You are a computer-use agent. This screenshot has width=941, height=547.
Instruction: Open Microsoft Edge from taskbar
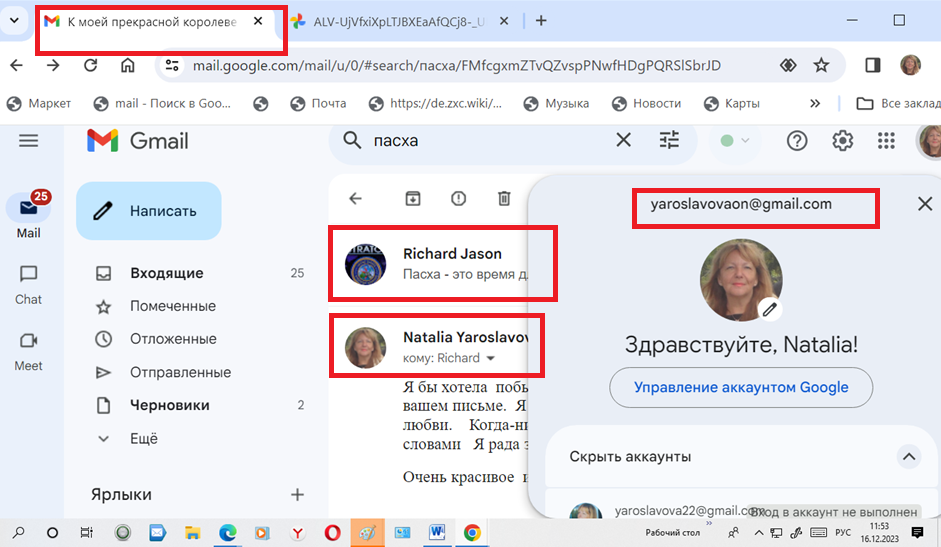pyautogui.click(x=227, y=533)
